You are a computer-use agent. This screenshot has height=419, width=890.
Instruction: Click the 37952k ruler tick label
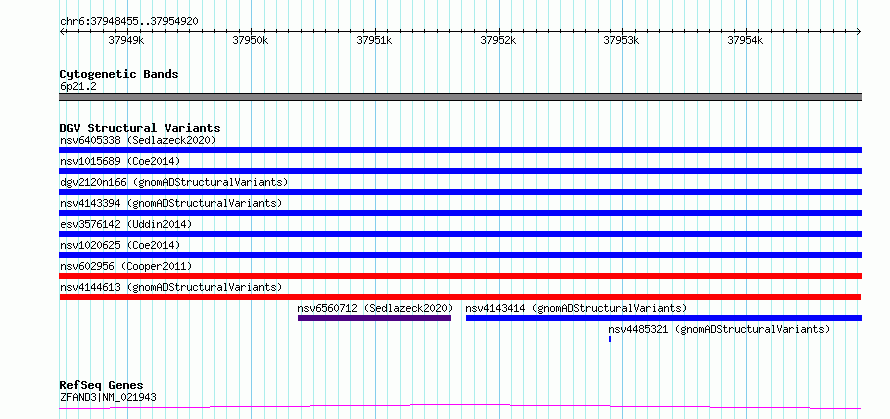[x=498, y=40]
